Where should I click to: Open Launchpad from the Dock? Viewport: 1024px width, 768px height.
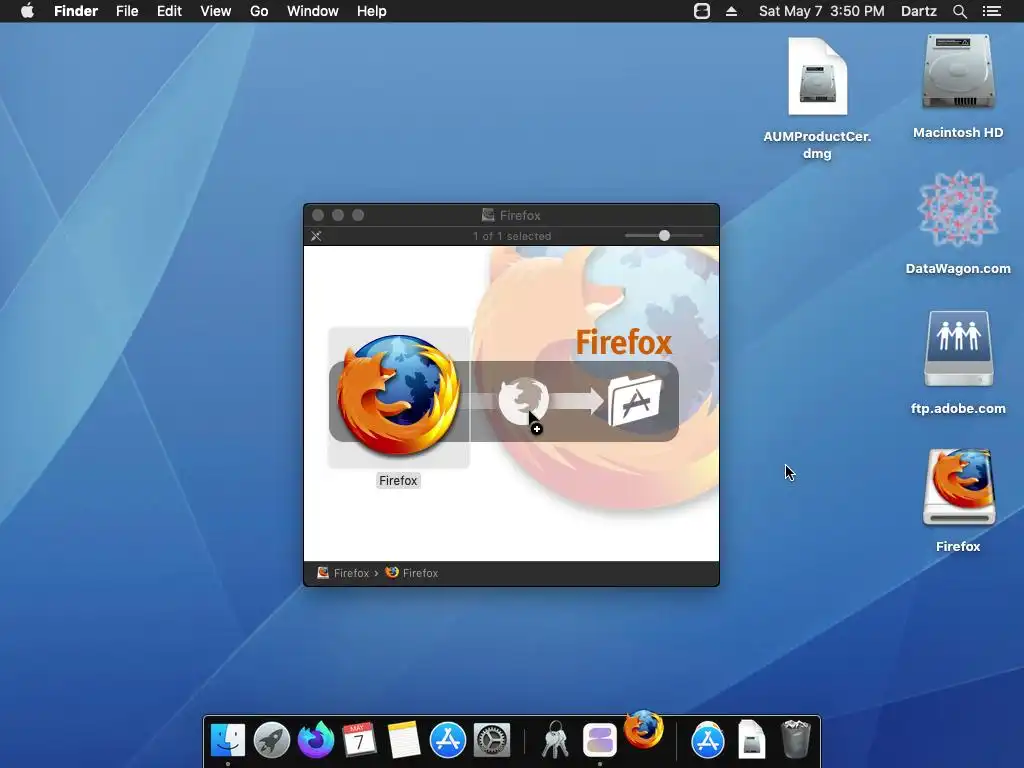click(272, 740)
